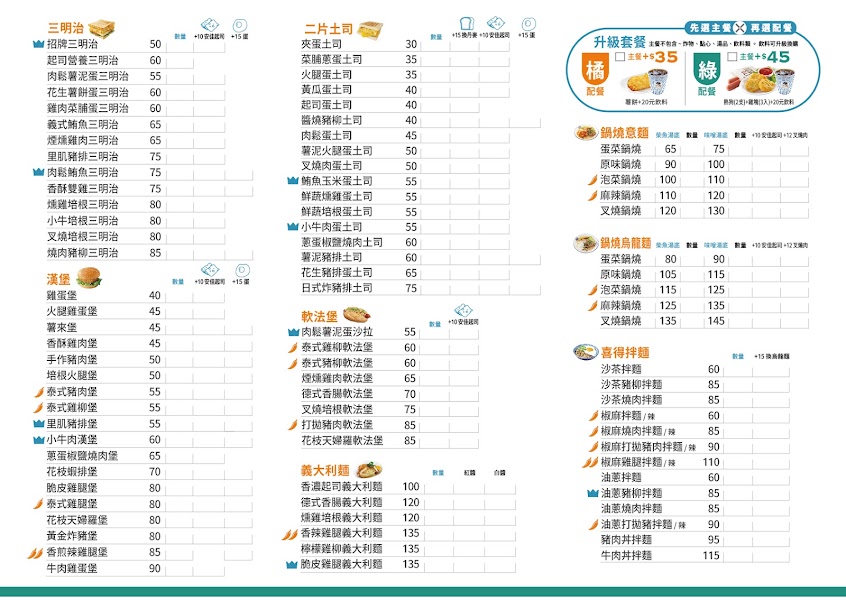
Task: Select the 日式炸豬排土司 item
Action: 420,288
